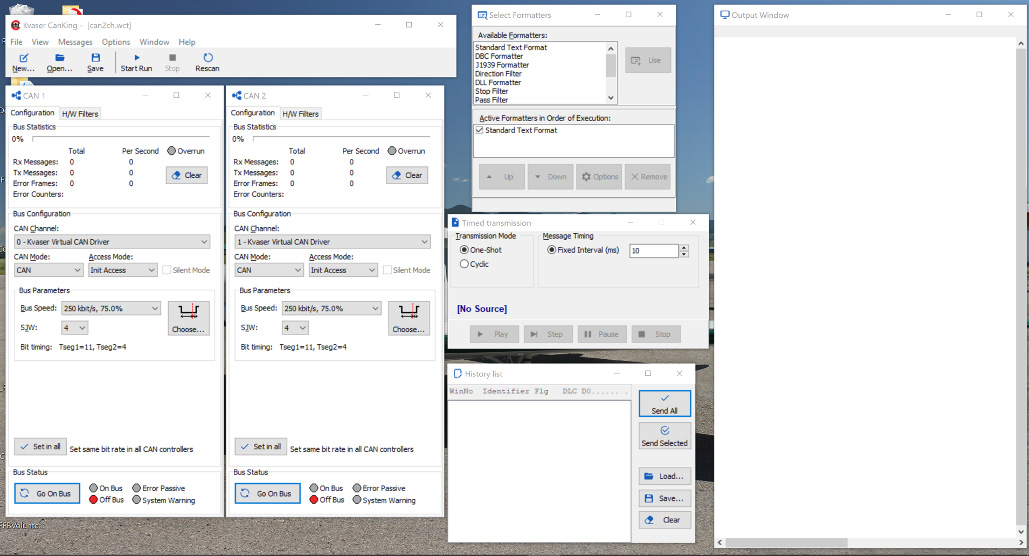Open the Help menu
The width and height of the screenshot is (1029, 556).
187,42
